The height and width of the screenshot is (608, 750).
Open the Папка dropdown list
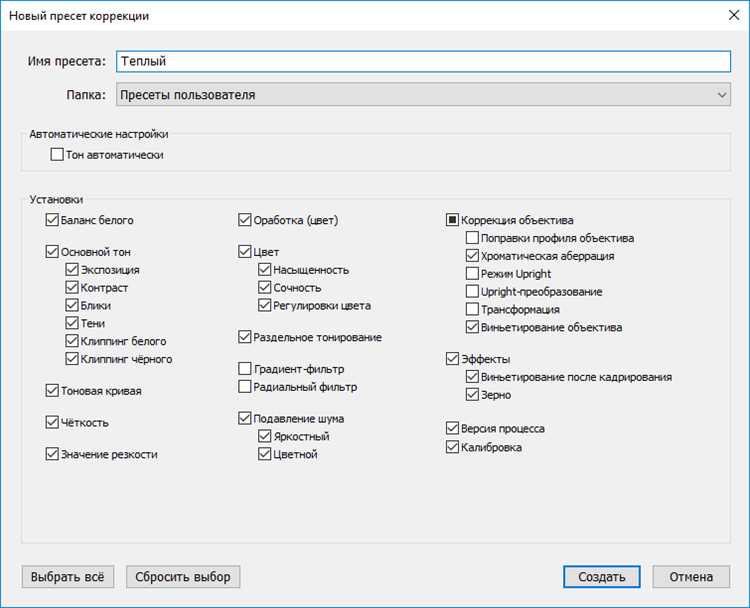pyautogui.click(x=423, y=95)
